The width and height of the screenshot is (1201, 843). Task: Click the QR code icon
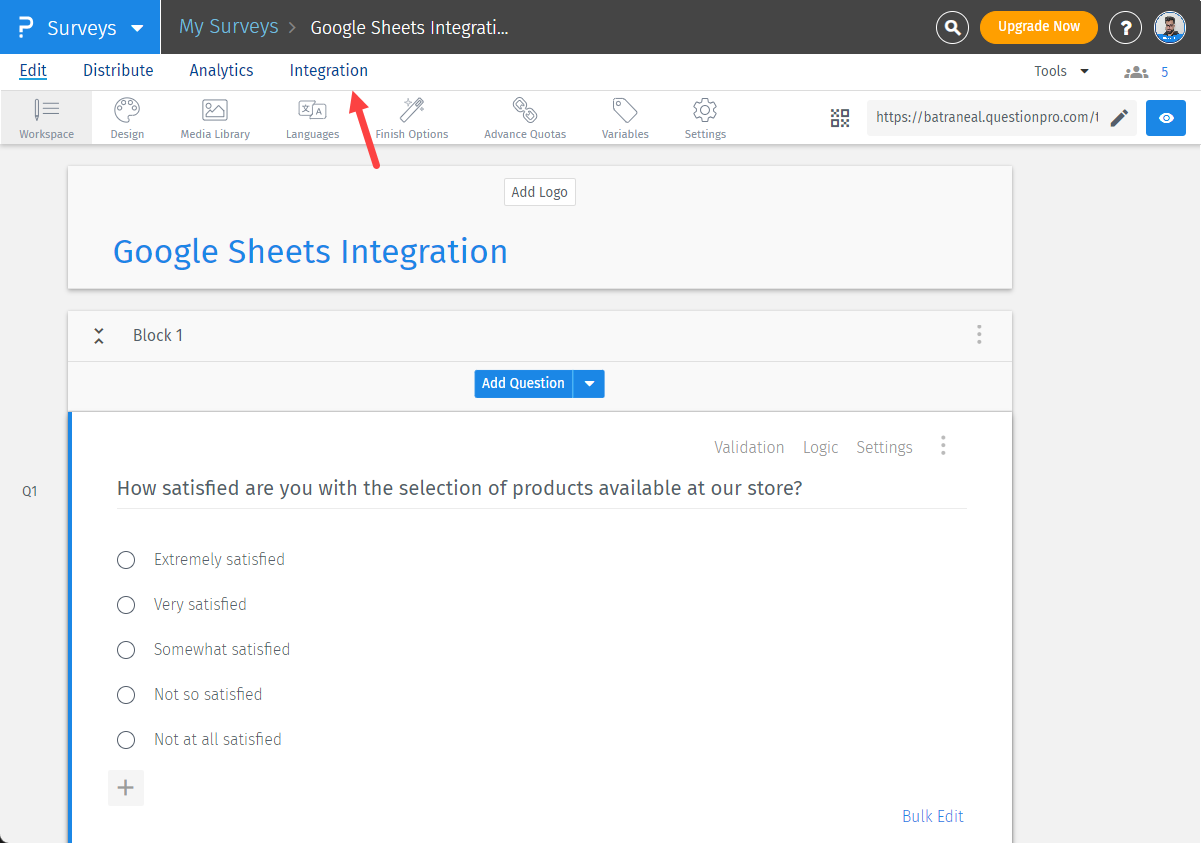pyautogui.click(x=840, y=118)
